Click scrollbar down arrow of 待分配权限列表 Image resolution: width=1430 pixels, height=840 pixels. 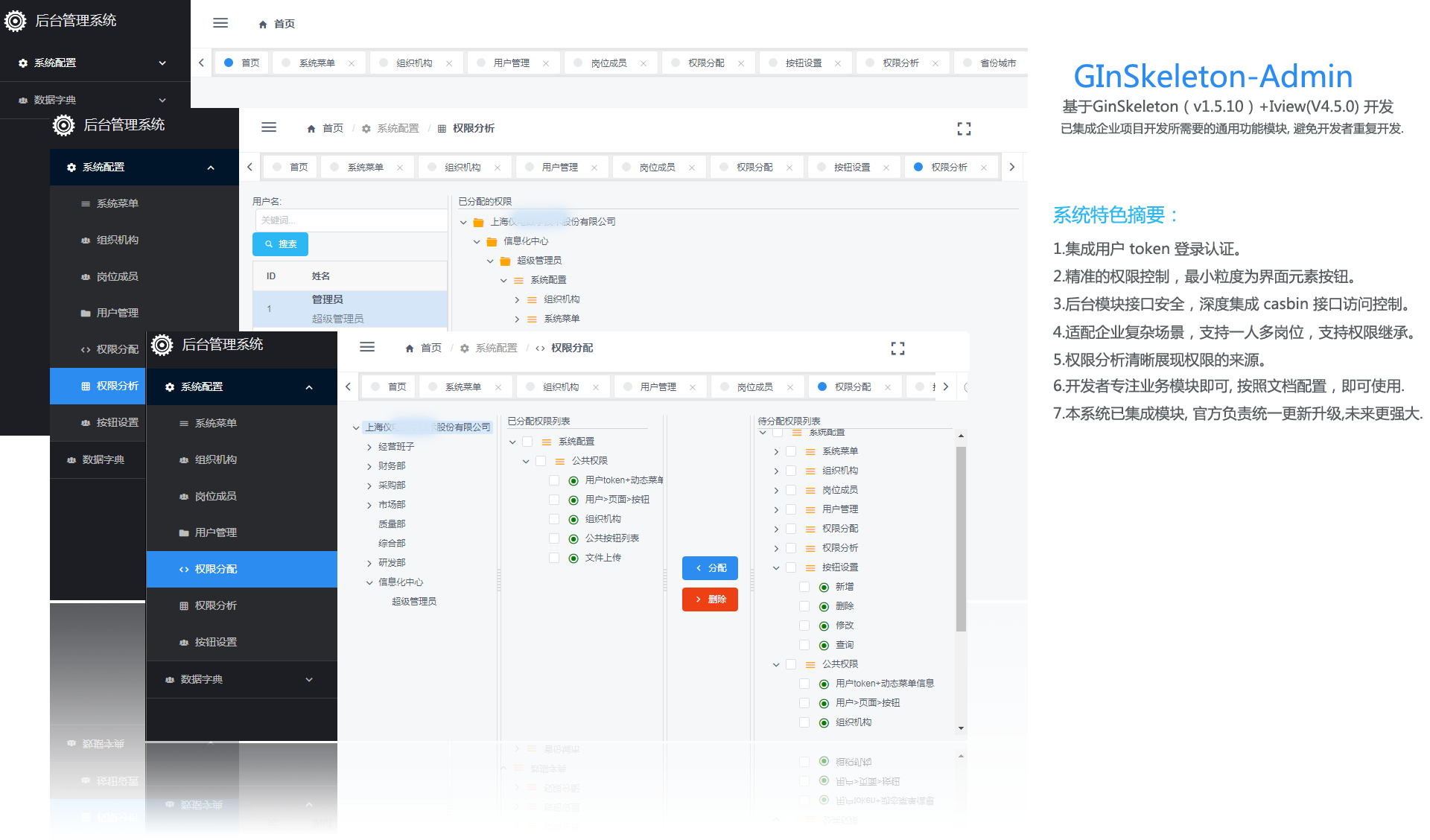click(x=961, y=728)
